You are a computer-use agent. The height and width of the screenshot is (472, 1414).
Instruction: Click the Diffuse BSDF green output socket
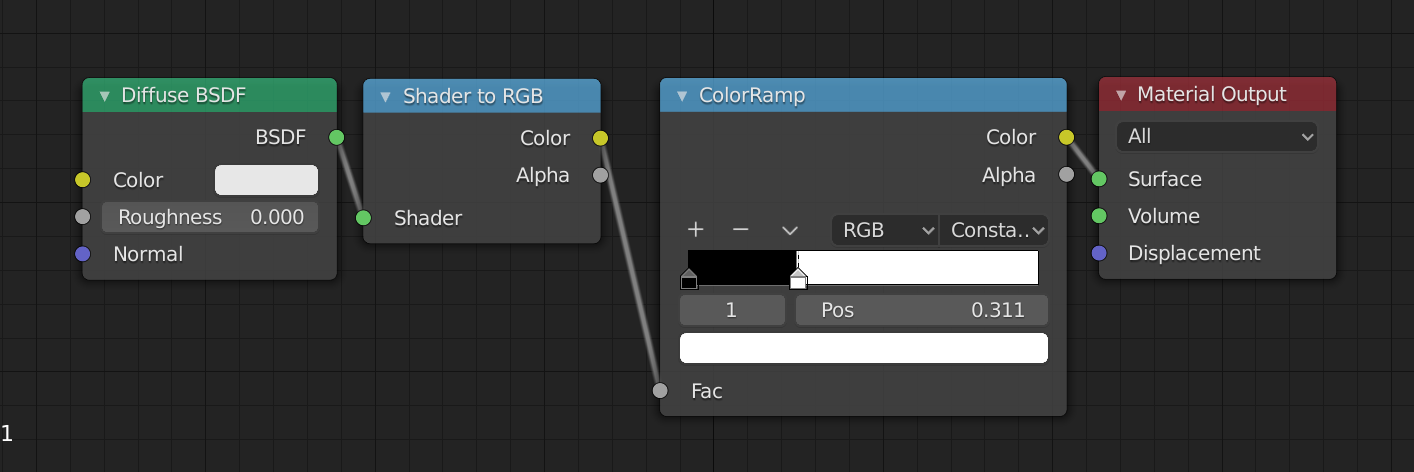(337, 137)
